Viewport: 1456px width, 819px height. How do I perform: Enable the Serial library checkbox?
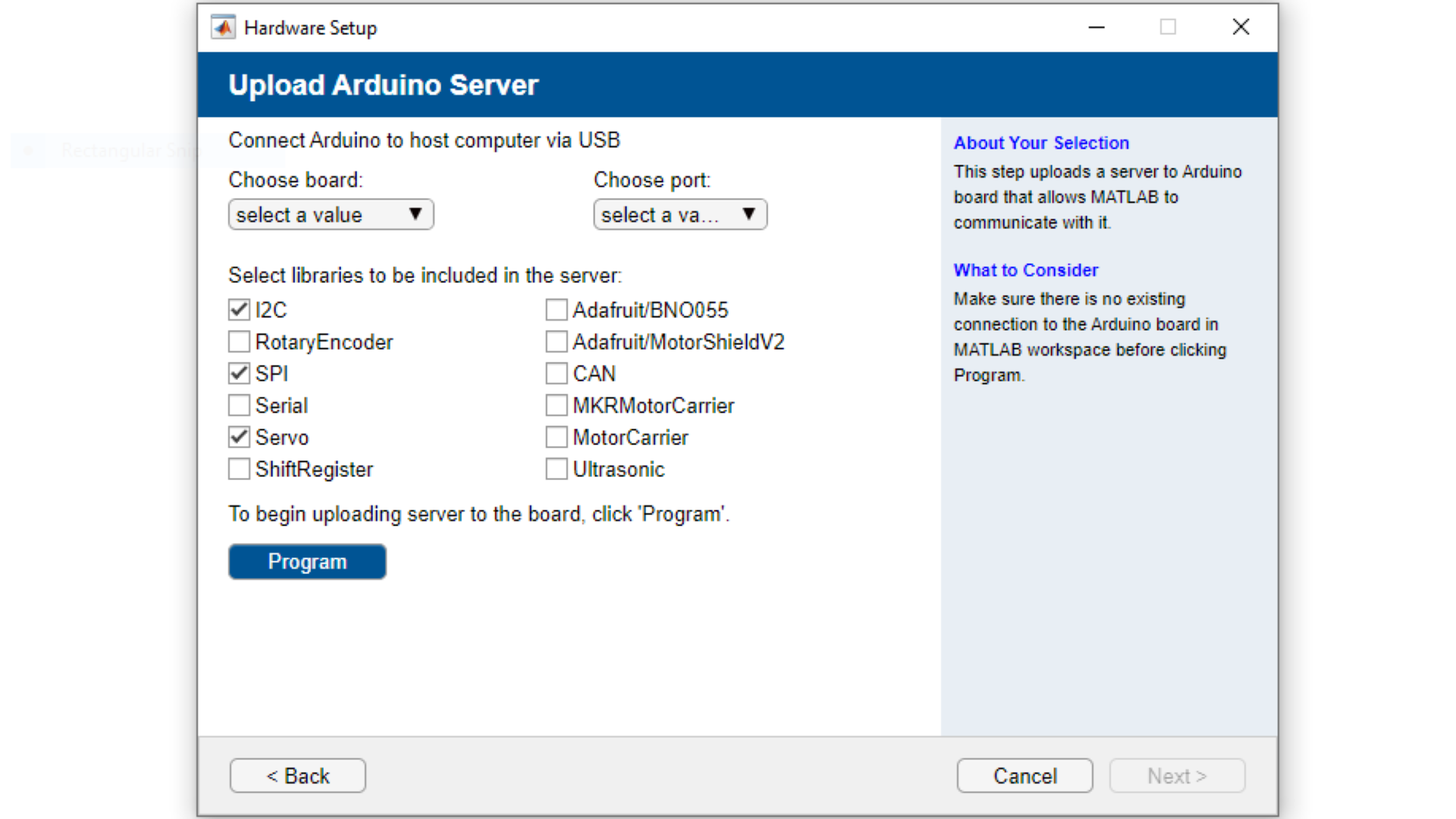239,405
